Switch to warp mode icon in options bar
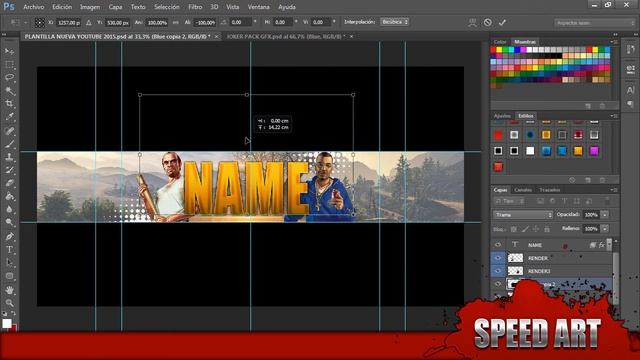This screenshot has width=640, height=360. [472, 22]
